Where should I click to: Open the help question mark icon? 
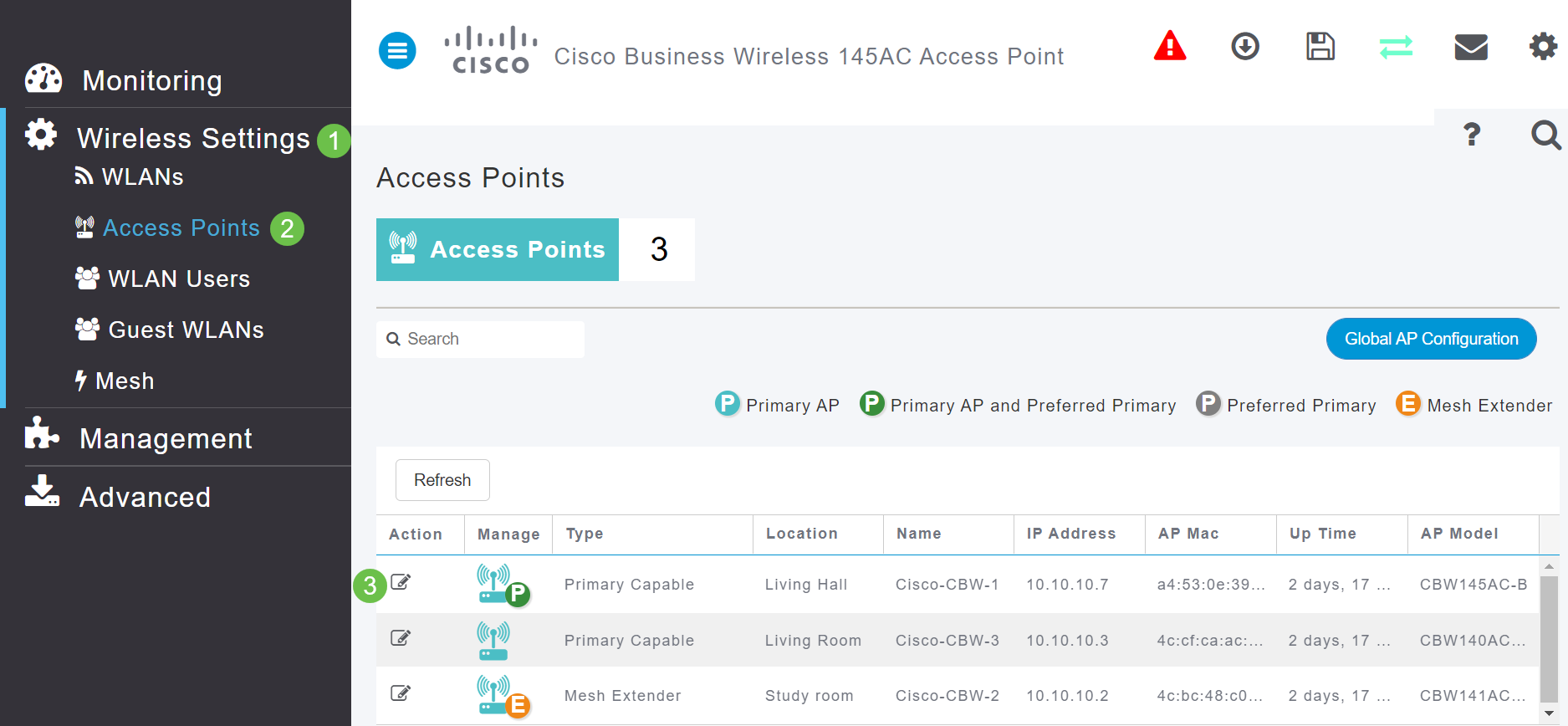click(1472, 135)
